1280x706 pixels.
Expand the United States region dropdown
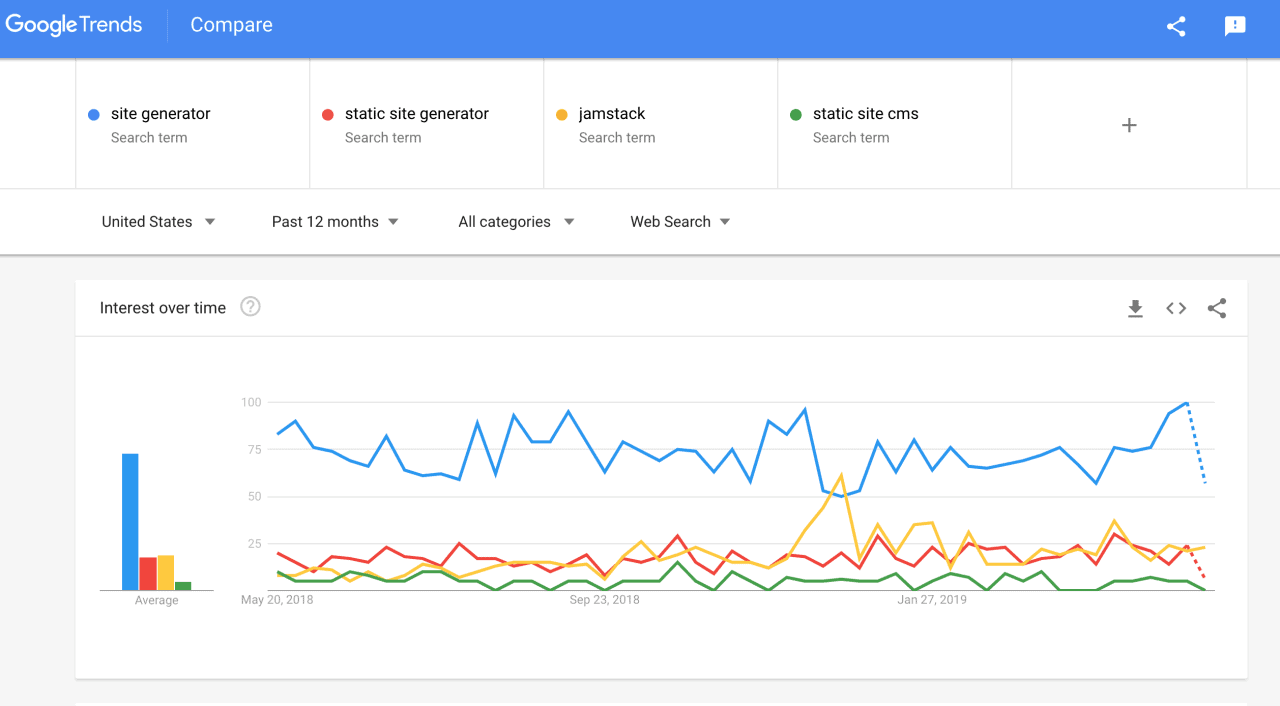click(158, 222)
